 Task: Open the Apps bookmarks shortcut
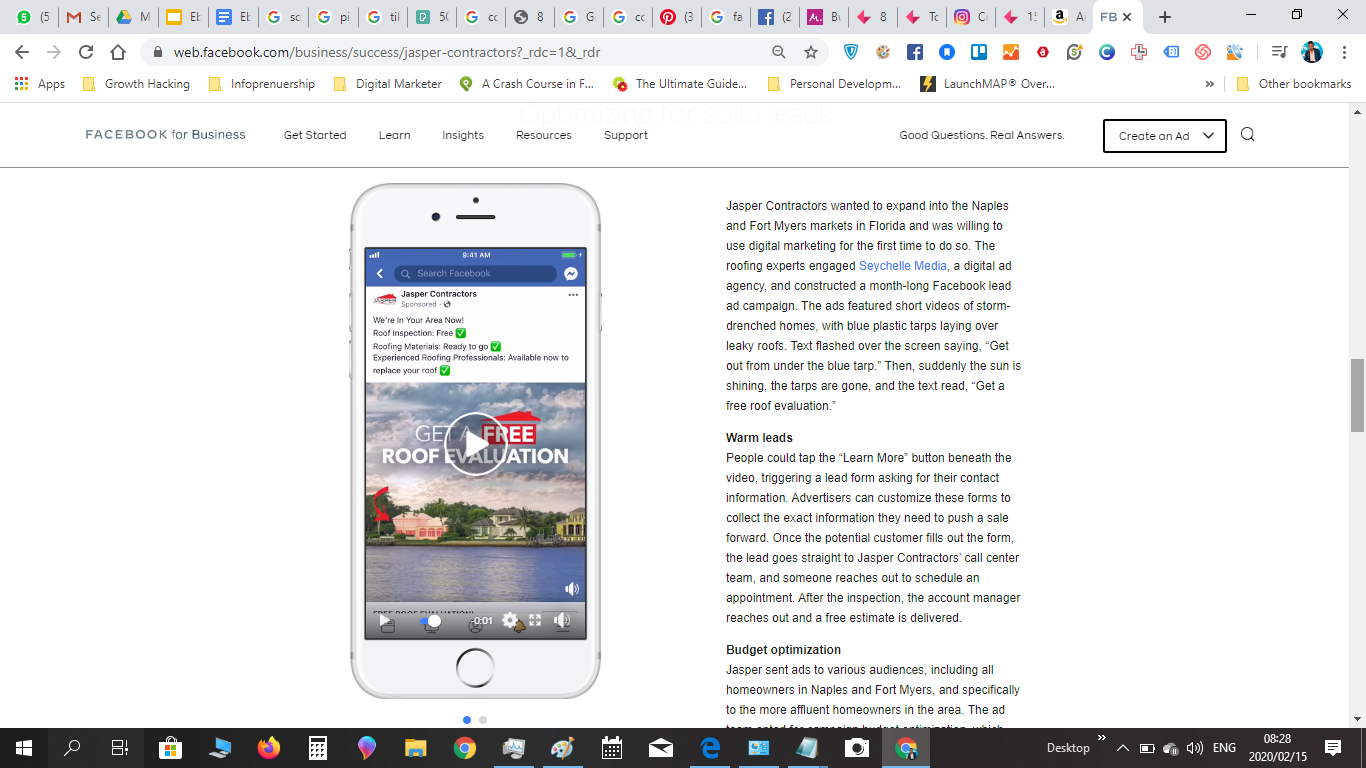(40, 84)
